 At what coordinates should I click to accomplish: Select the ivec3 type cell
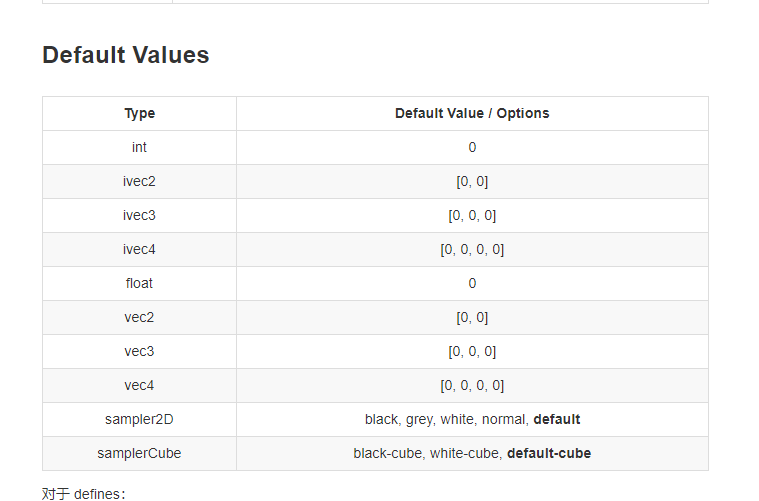(139, 215)
